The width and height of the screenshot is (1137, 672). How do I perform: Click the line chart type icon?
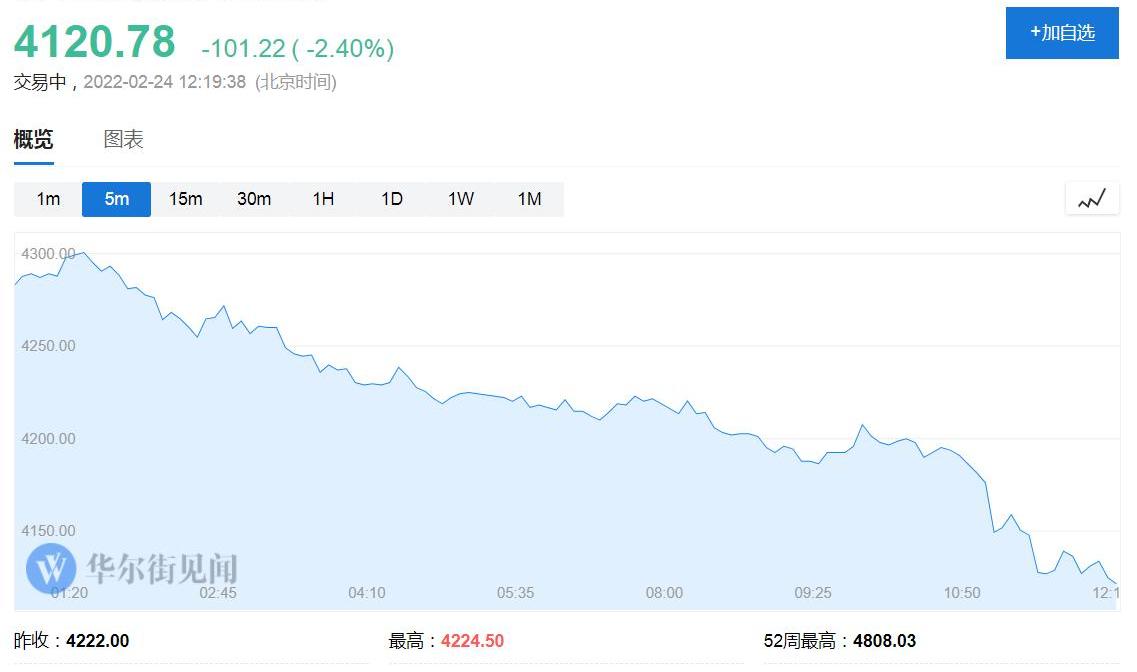pos(1091,199)
